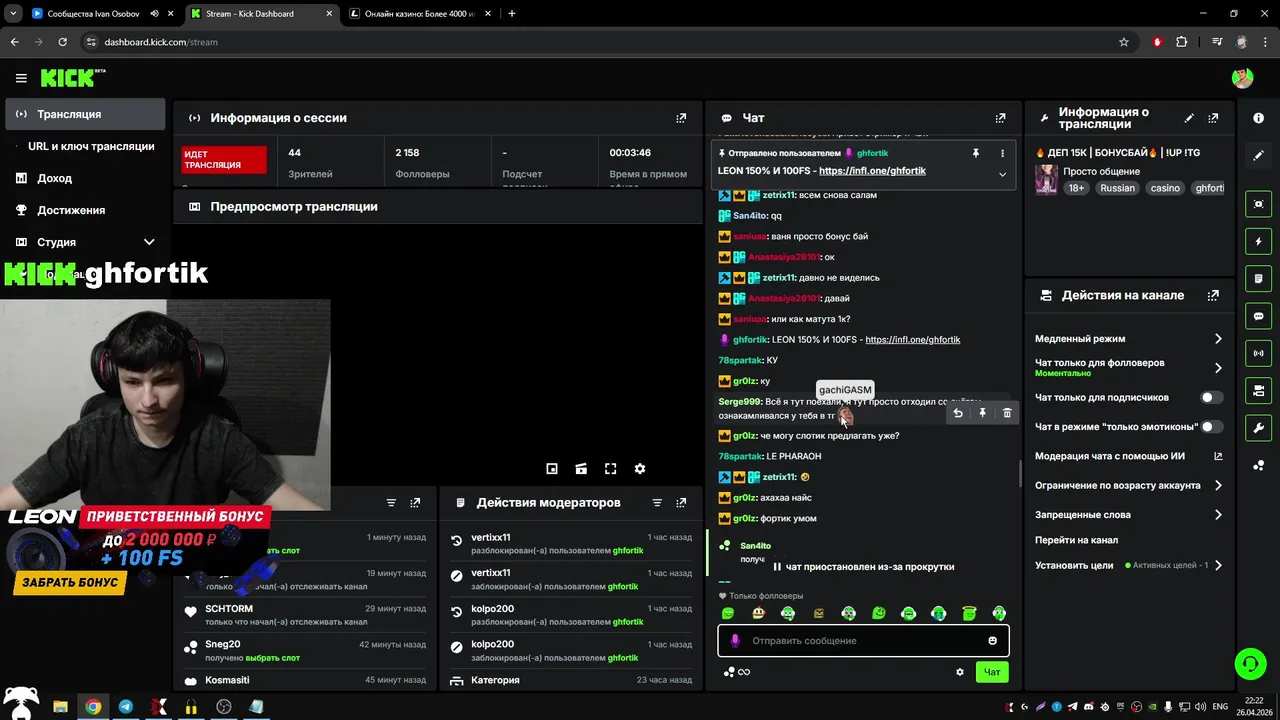This screenshot has height=720, width=1280.
Task: Pop out the stream information panel
Action: click(x=1213, y=118)
